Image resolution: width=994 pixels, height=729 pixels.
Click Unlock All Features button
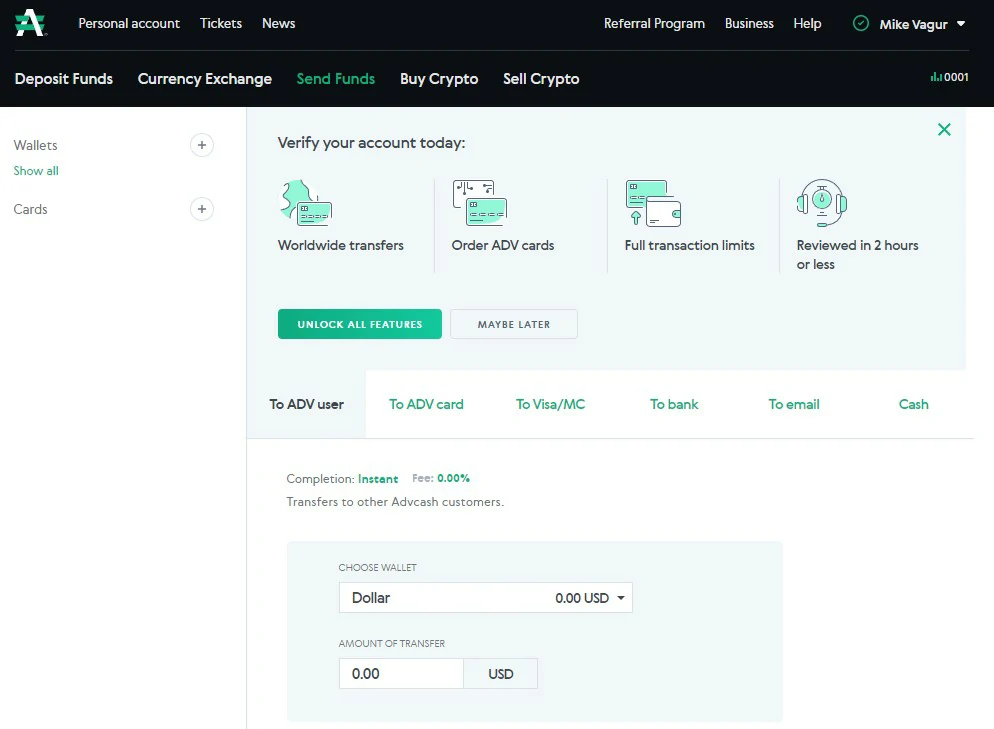tap(359, 324)
